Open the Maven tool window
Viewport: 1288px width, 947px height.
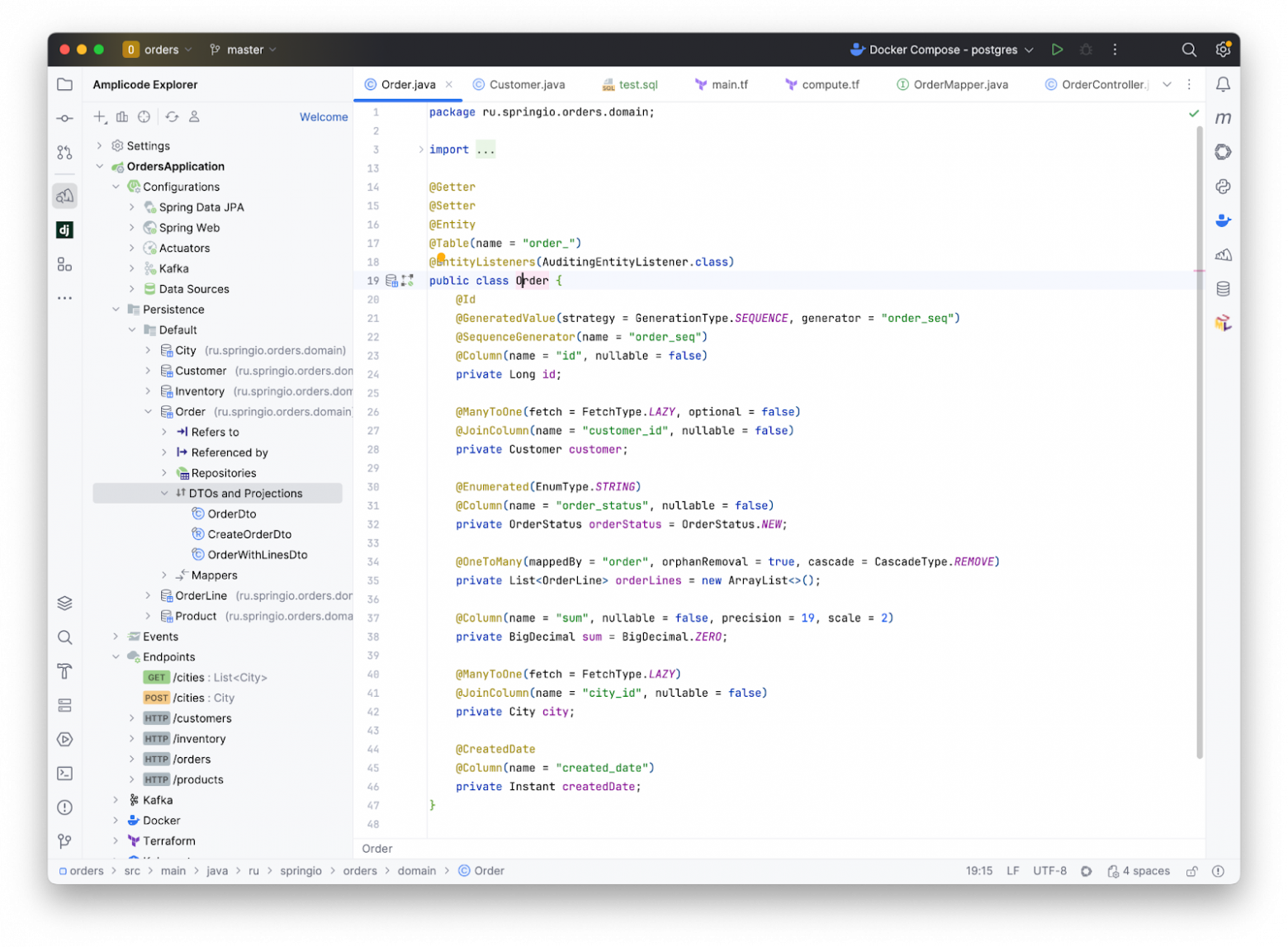[x=1224, y=118]
